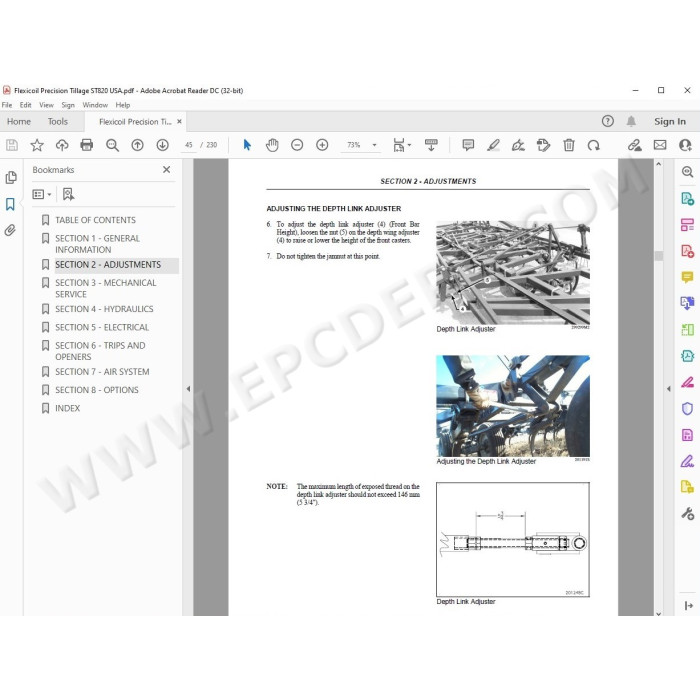Open SECTION 3 - MECHANICAL SERVICE bookmark
This screenshot has width=700, height=700.
tap(106, 288)
